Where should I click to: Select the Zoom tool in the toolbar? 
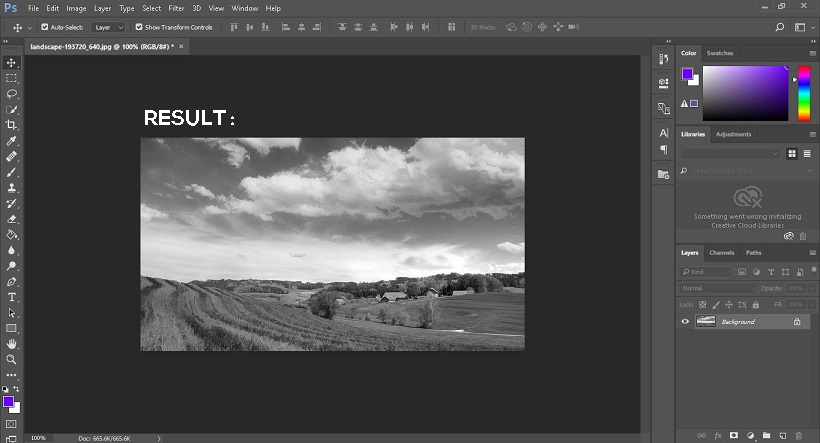(x=12, y=359)
